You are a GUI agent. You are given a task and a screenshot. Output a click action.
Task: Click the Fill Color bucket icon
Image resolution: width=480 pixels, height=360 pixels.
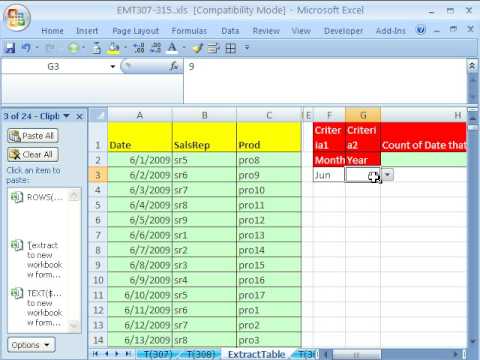click(113, 48)
